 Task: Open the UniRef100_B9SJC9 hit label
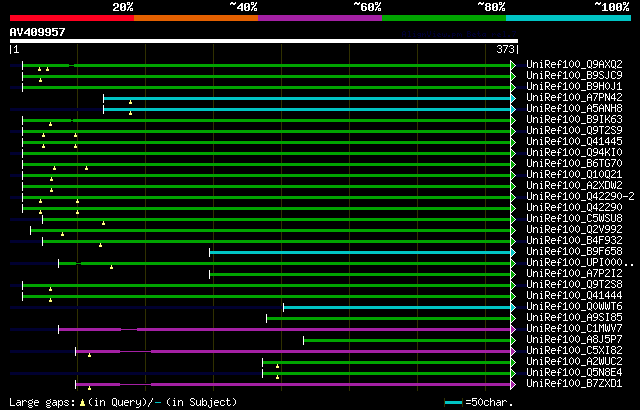pyautogui.click(x=574, y=75)
